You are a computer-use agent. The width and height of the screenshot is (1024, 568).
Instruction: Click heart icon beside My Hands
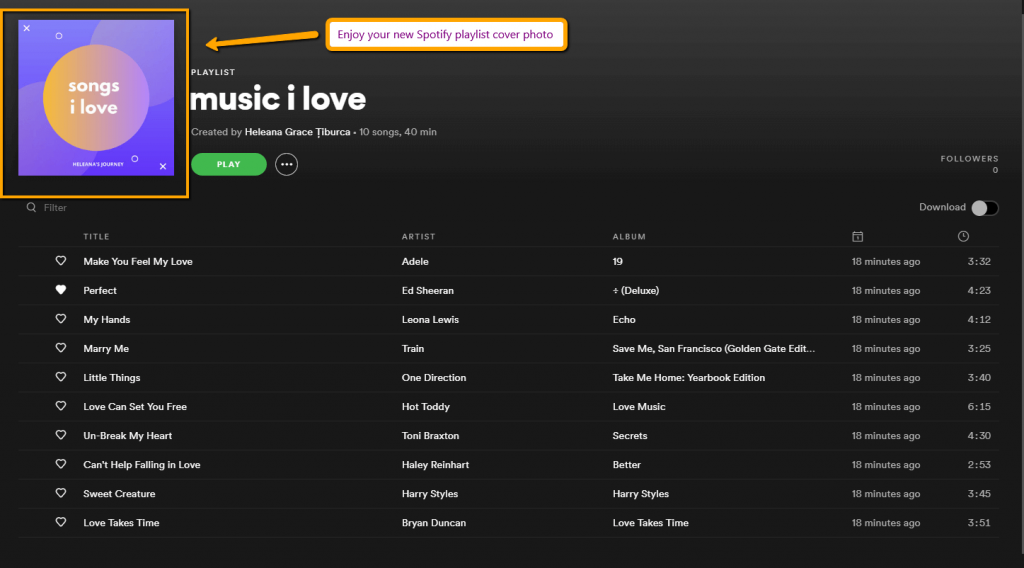[61, 319]
